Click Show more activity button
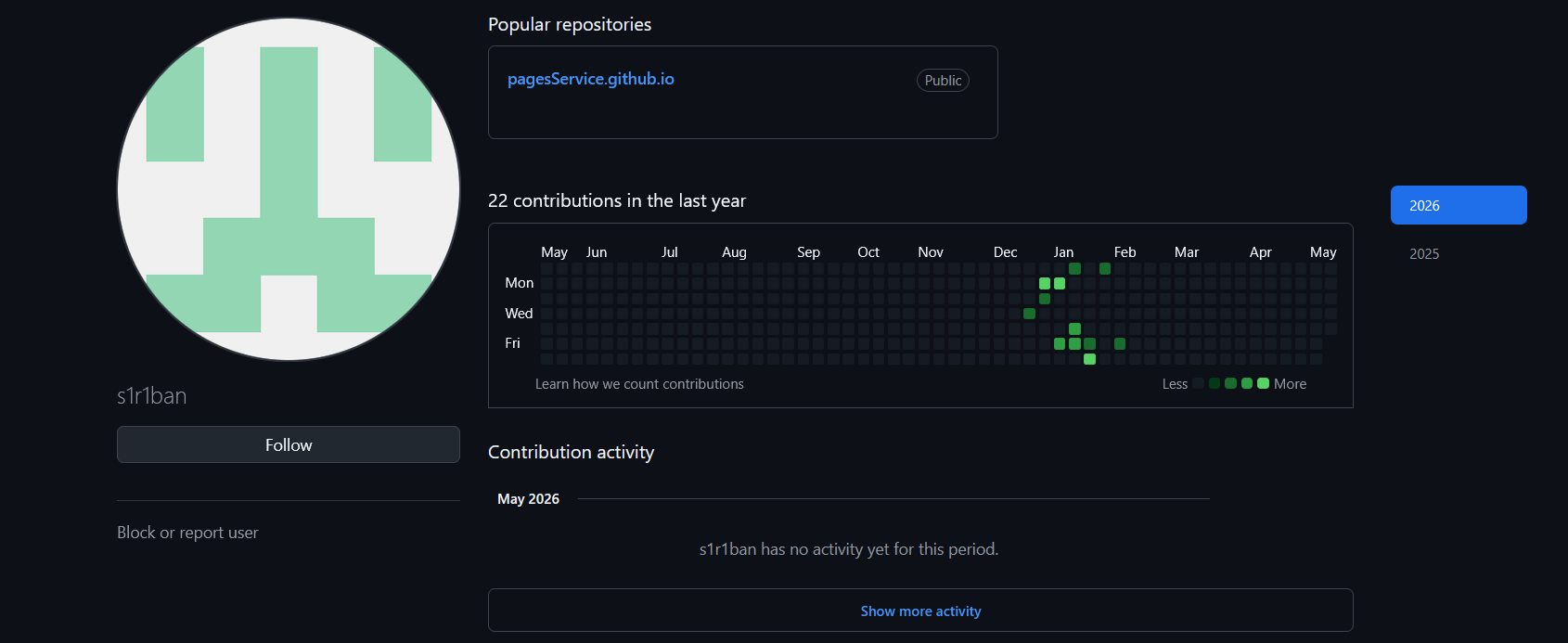 [920, 611]
